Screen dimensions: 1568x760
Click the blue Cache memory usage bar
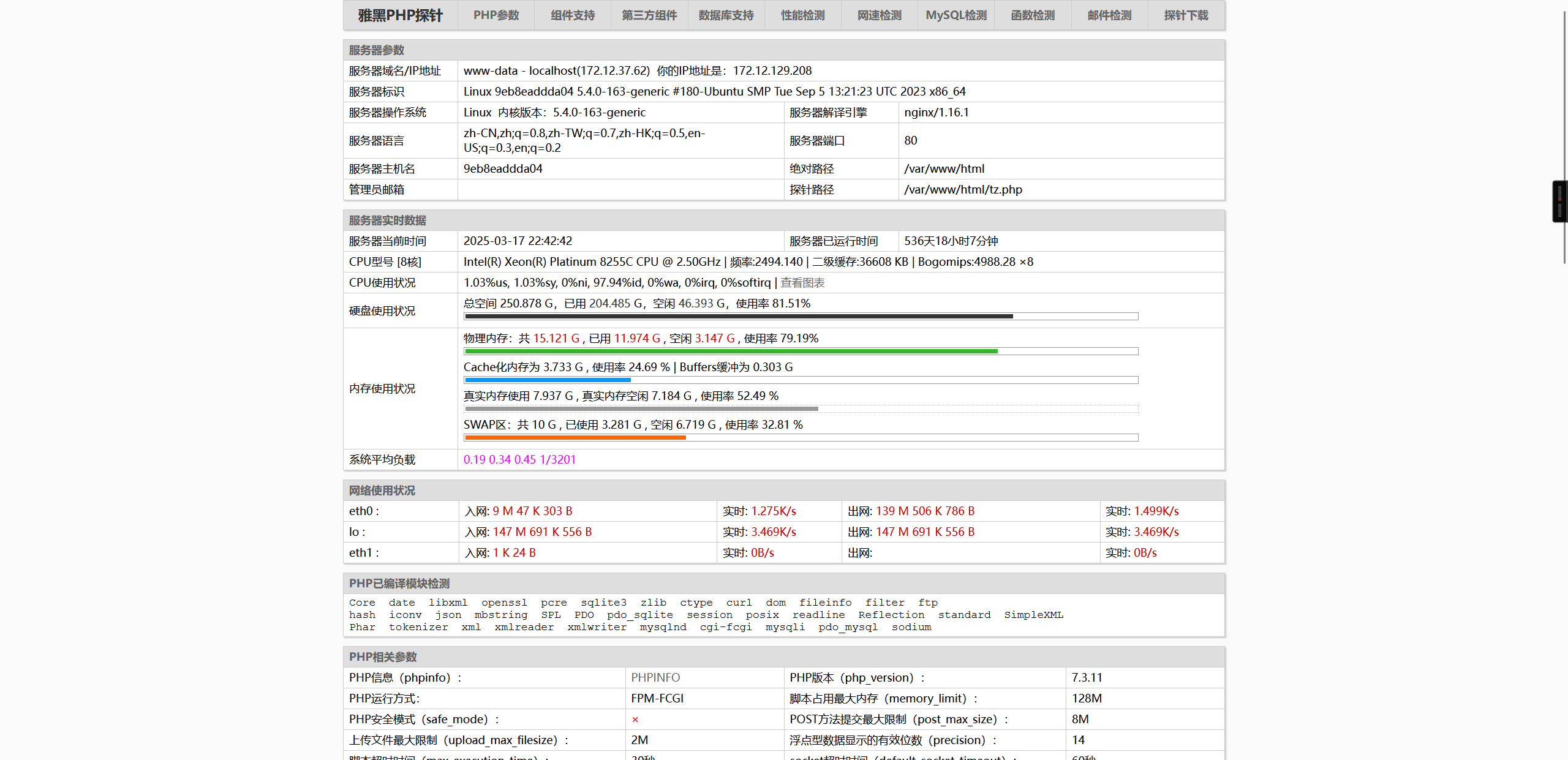click(x=548, y=380)
